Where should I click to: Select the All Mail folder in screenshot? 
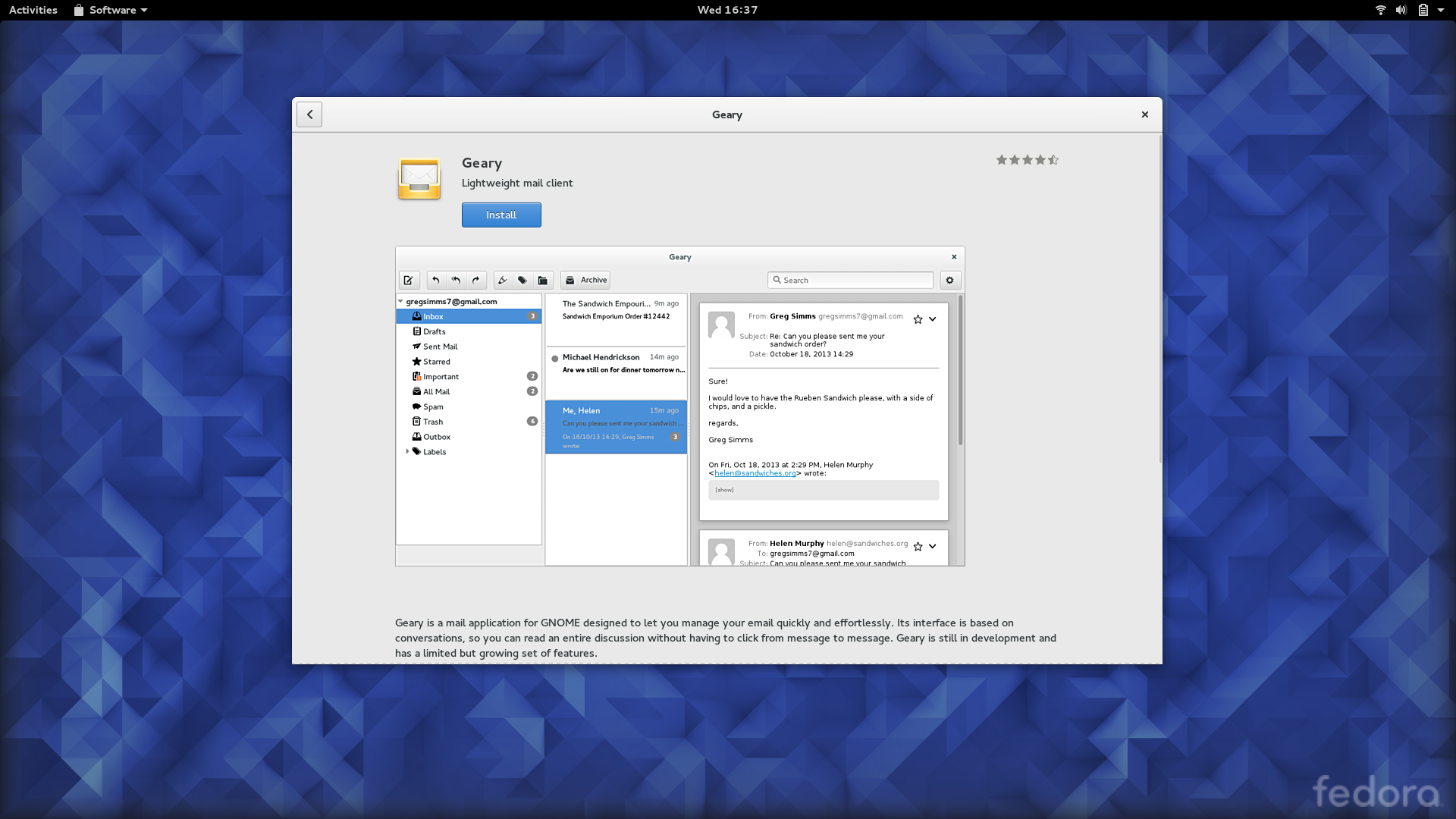pos(469,392)
